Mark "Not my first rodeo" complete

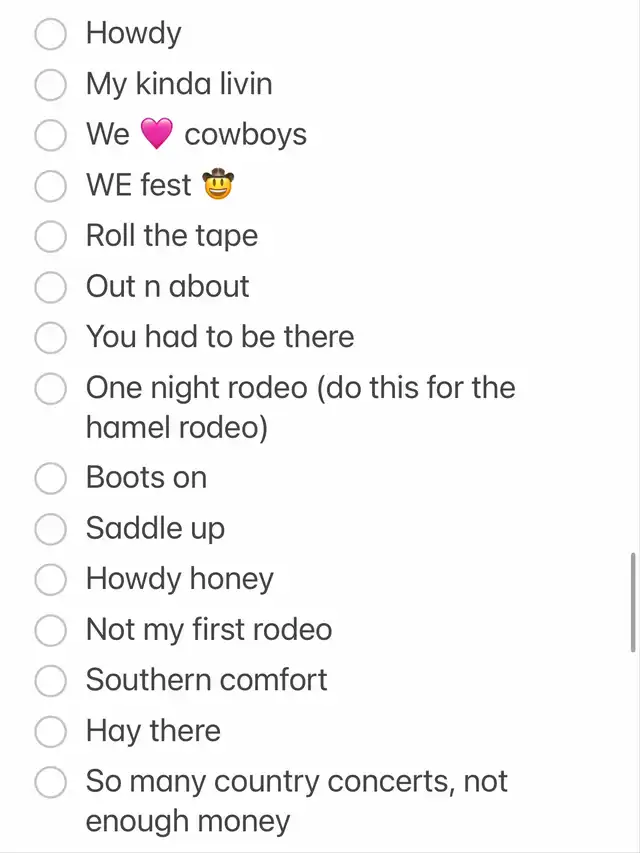tap(50, 631)
